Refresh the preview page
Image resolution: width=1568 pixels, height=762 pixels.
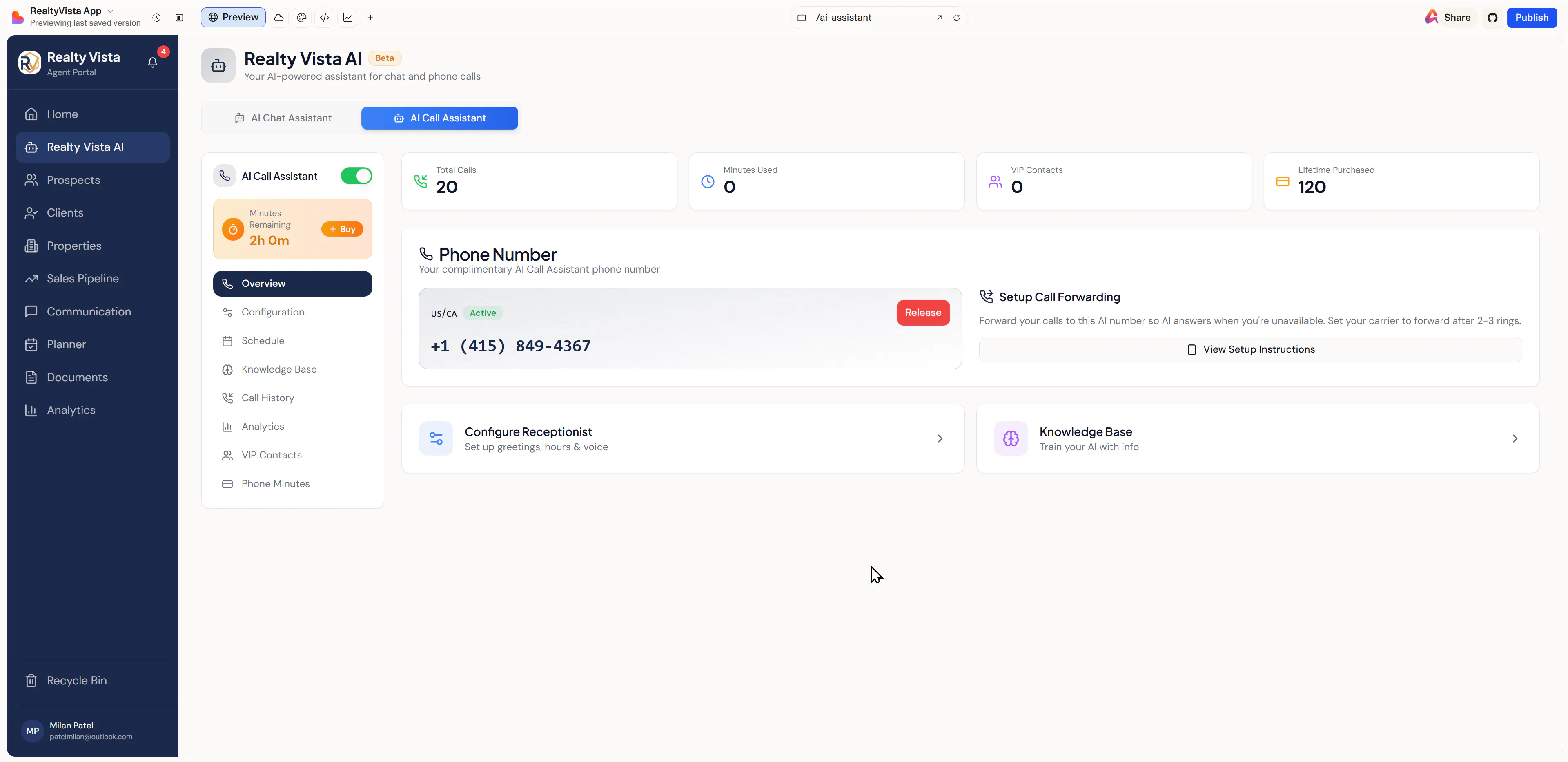tap(957, 18)
